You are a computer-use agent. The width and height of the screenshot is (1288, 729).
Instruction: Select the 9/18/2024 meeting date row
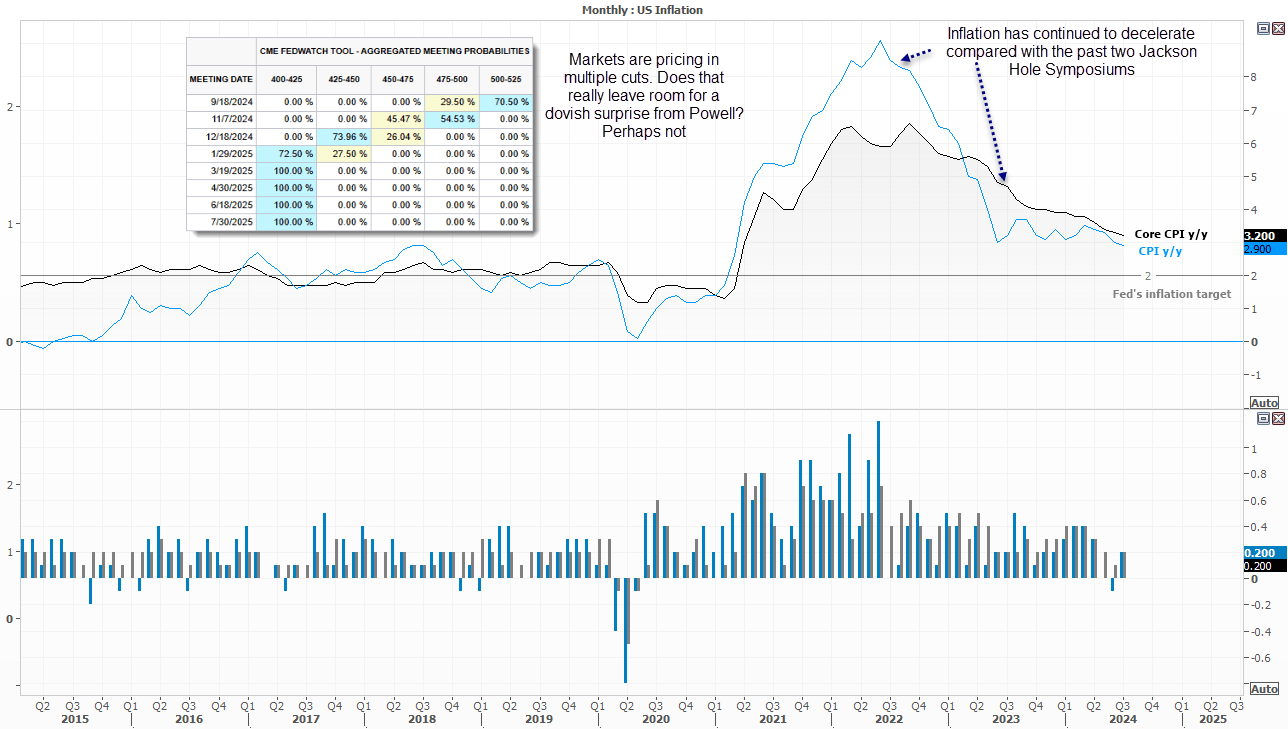[x=359, y=101]
